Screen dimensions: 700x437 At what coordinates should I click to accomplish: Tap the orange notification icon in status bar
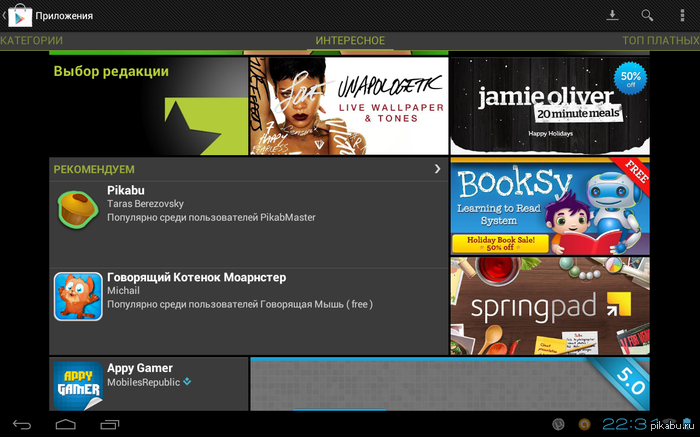584,425
